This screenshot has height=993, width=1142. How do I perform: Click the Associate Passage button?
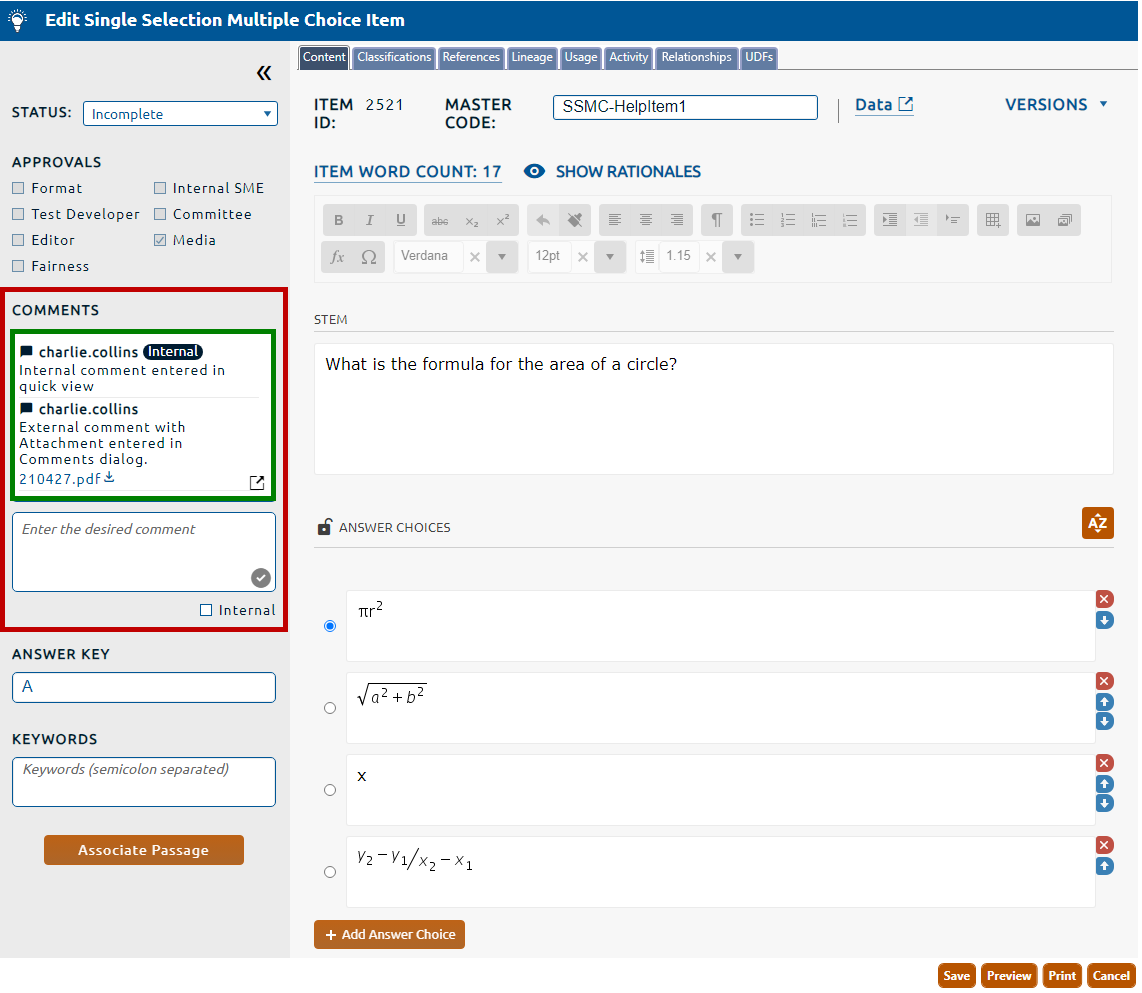tap(144, 850)
